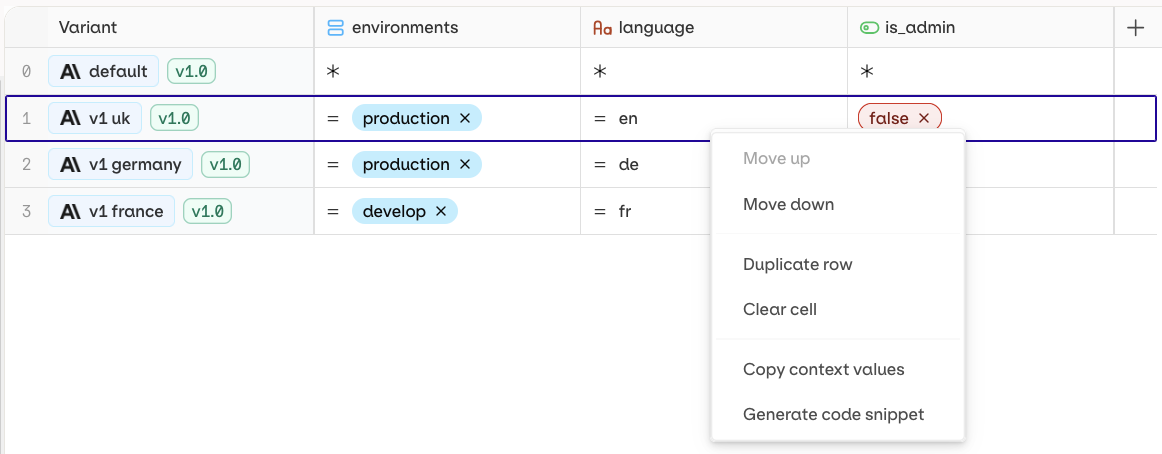This screenshot has height=454, width=1162.
Task: Choose Generate code snippet
Action: (x=833, y=414)
